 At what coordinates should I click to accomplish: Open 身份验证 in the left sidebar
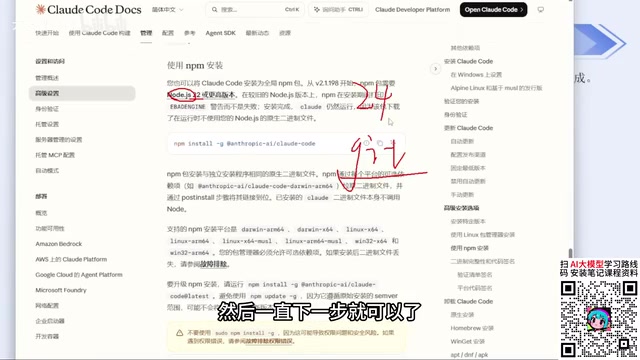[x=47, y=109]
